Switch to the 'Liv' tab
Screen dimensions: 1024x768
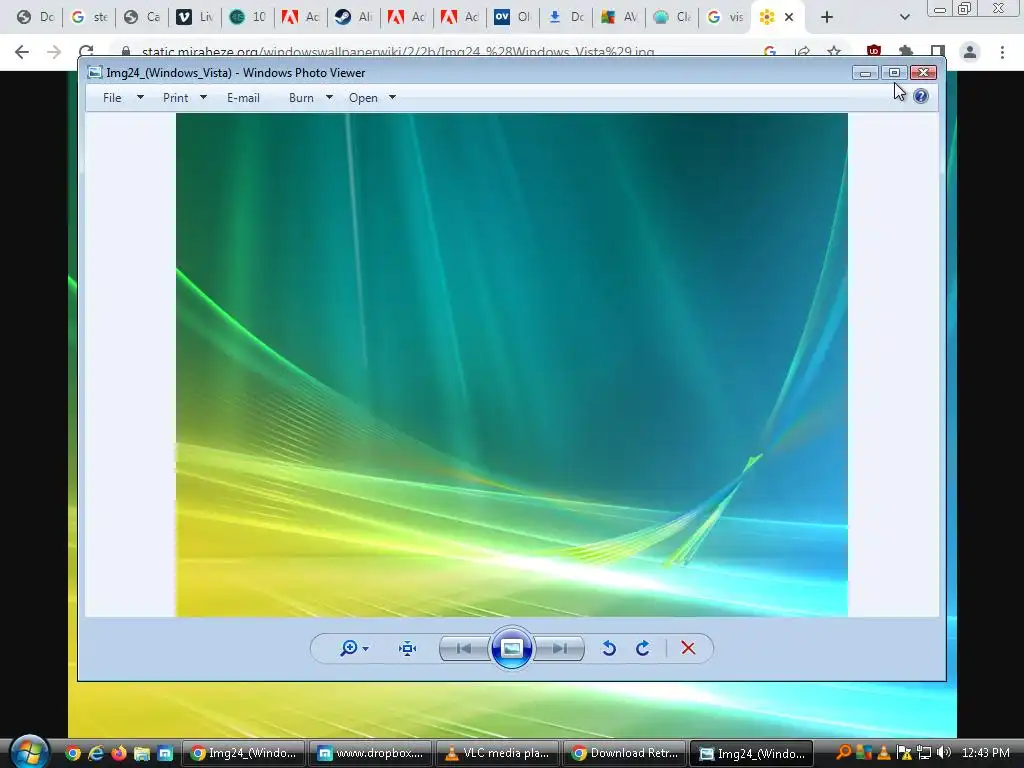tap(195, 17)
